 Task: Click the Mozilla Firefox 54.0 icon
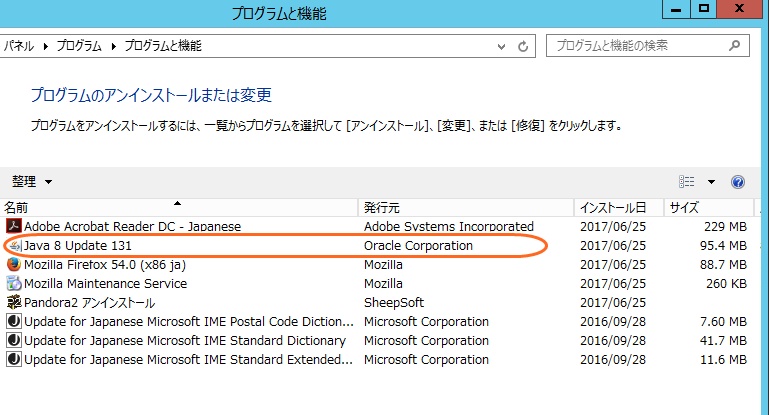tap(14, 264)
